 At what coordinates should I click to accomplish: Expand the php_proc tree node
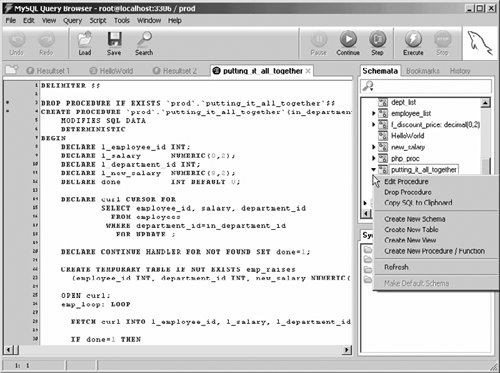[x=373, y=158]
